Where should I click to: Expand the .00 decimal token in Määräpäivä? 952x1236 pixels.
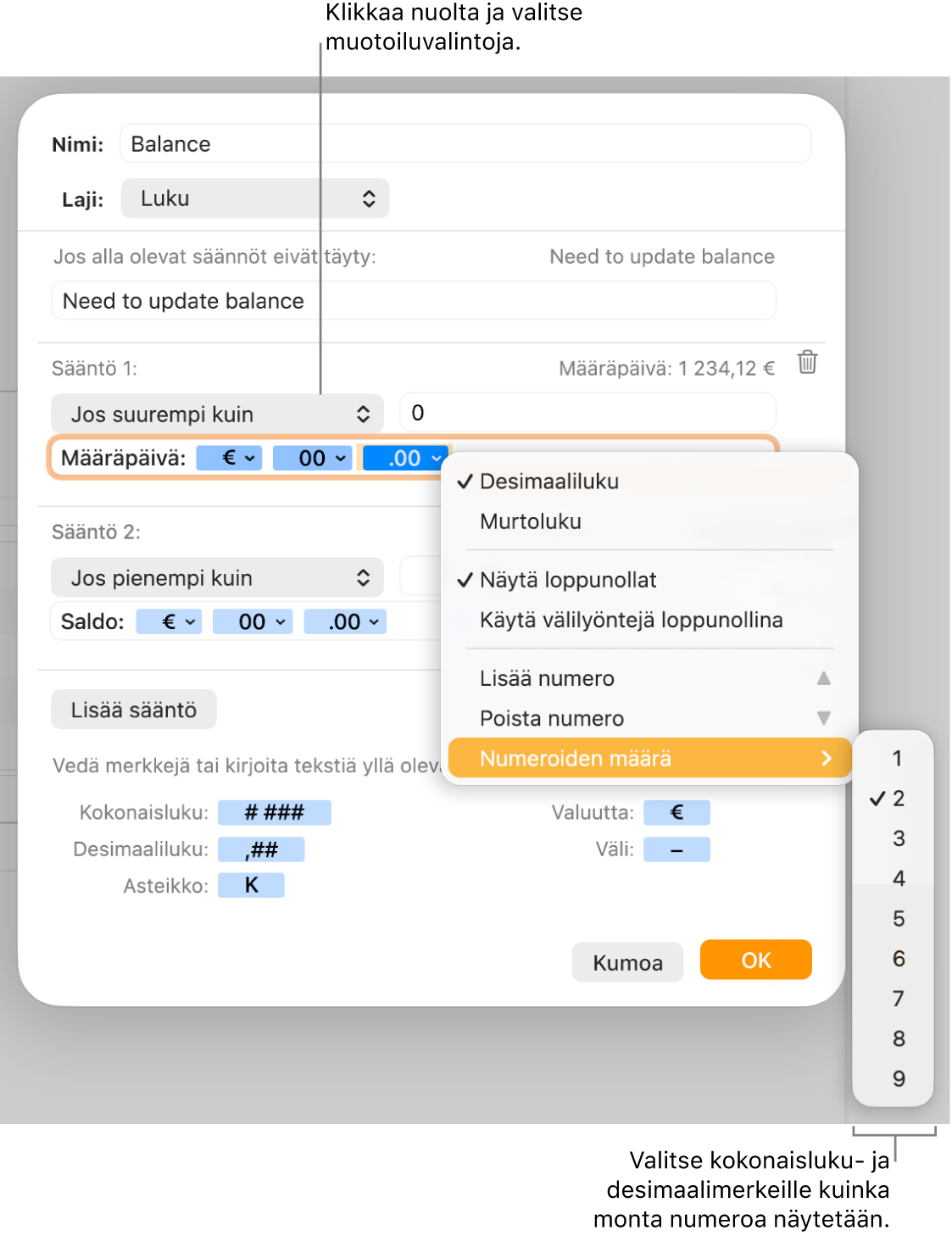405,458
